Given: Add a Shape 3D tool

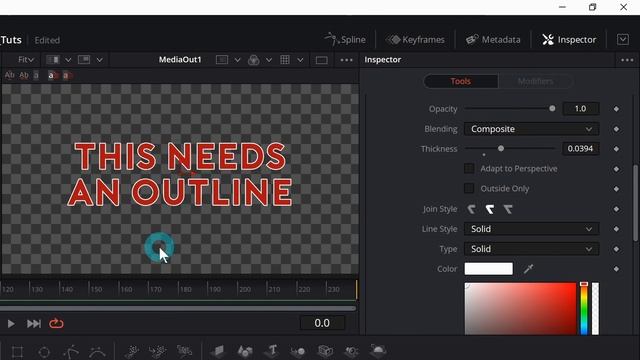Looking at the screenshot, I should click(245, 351).
